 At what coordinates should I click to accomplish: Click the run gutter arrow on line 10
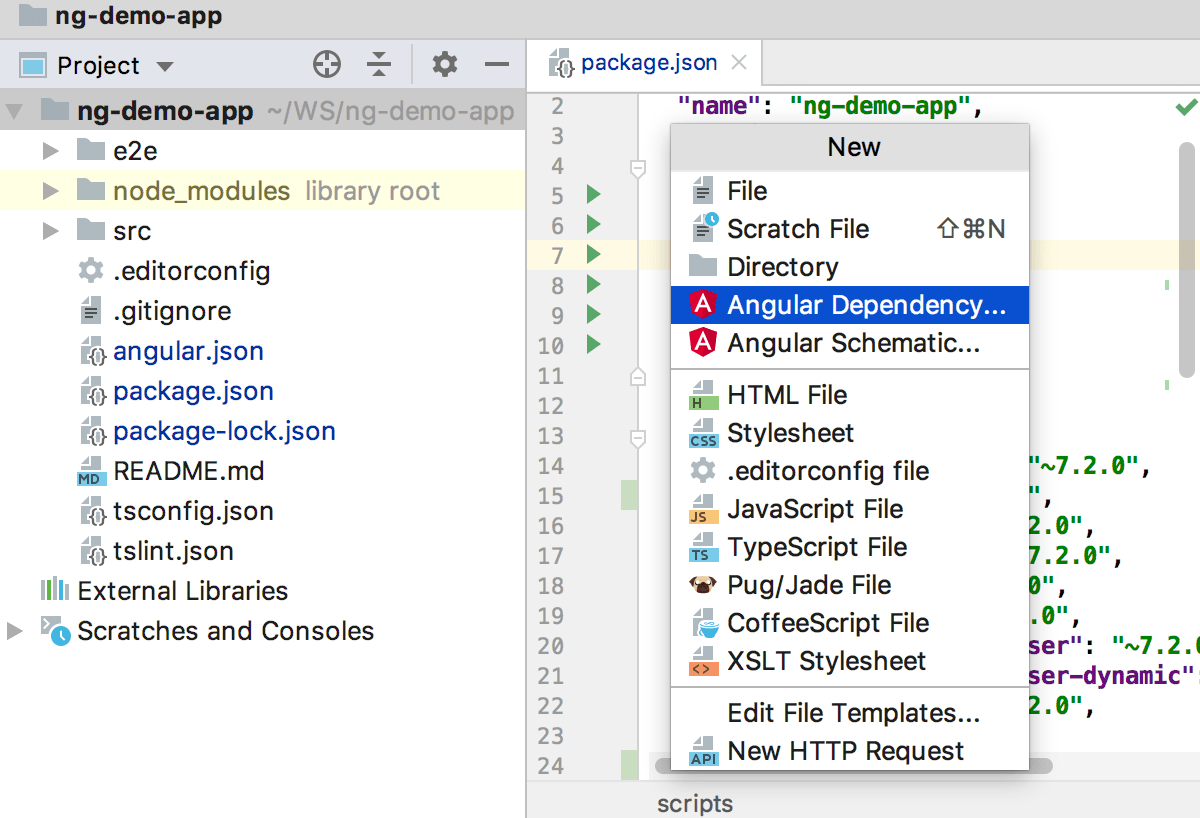click(x=593, y=345)
